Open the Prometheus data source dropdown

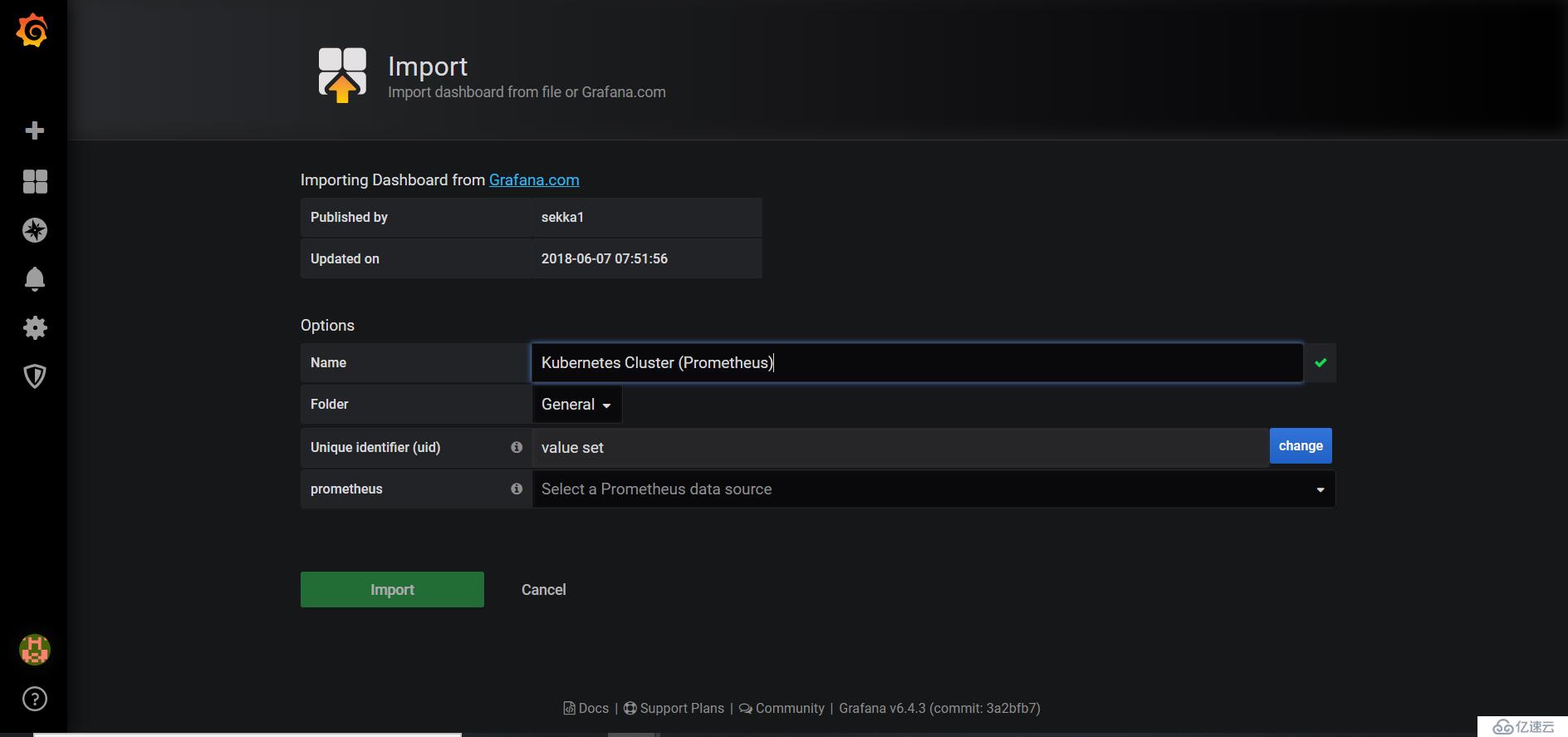933,489
